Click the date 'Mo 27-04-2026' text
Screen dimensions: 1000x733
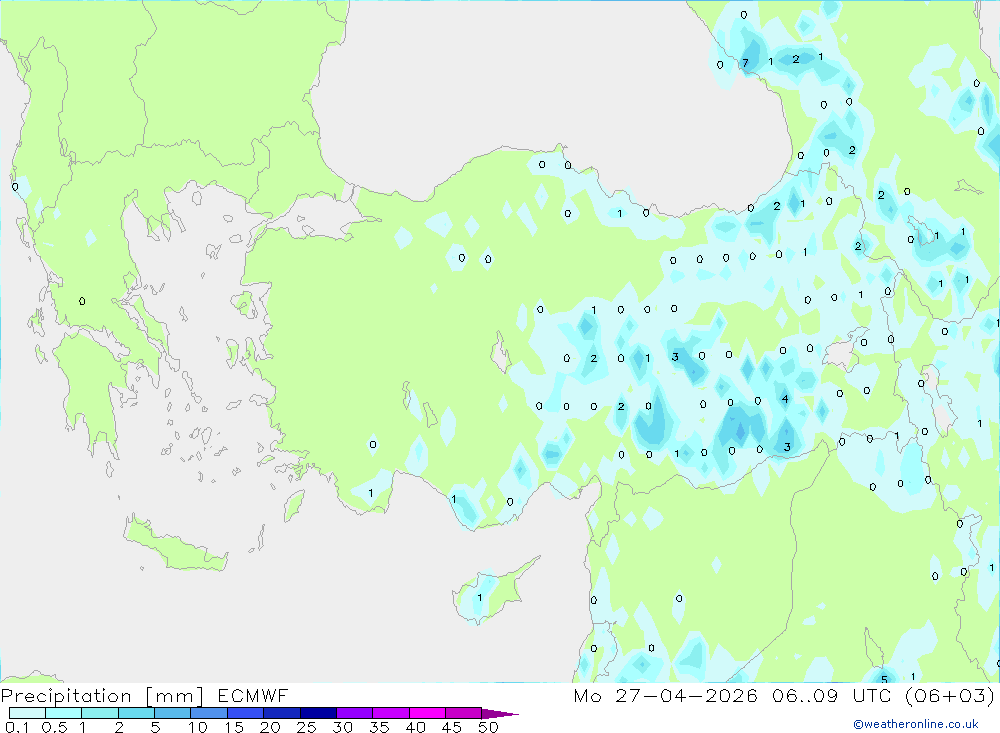coord(665,695)
